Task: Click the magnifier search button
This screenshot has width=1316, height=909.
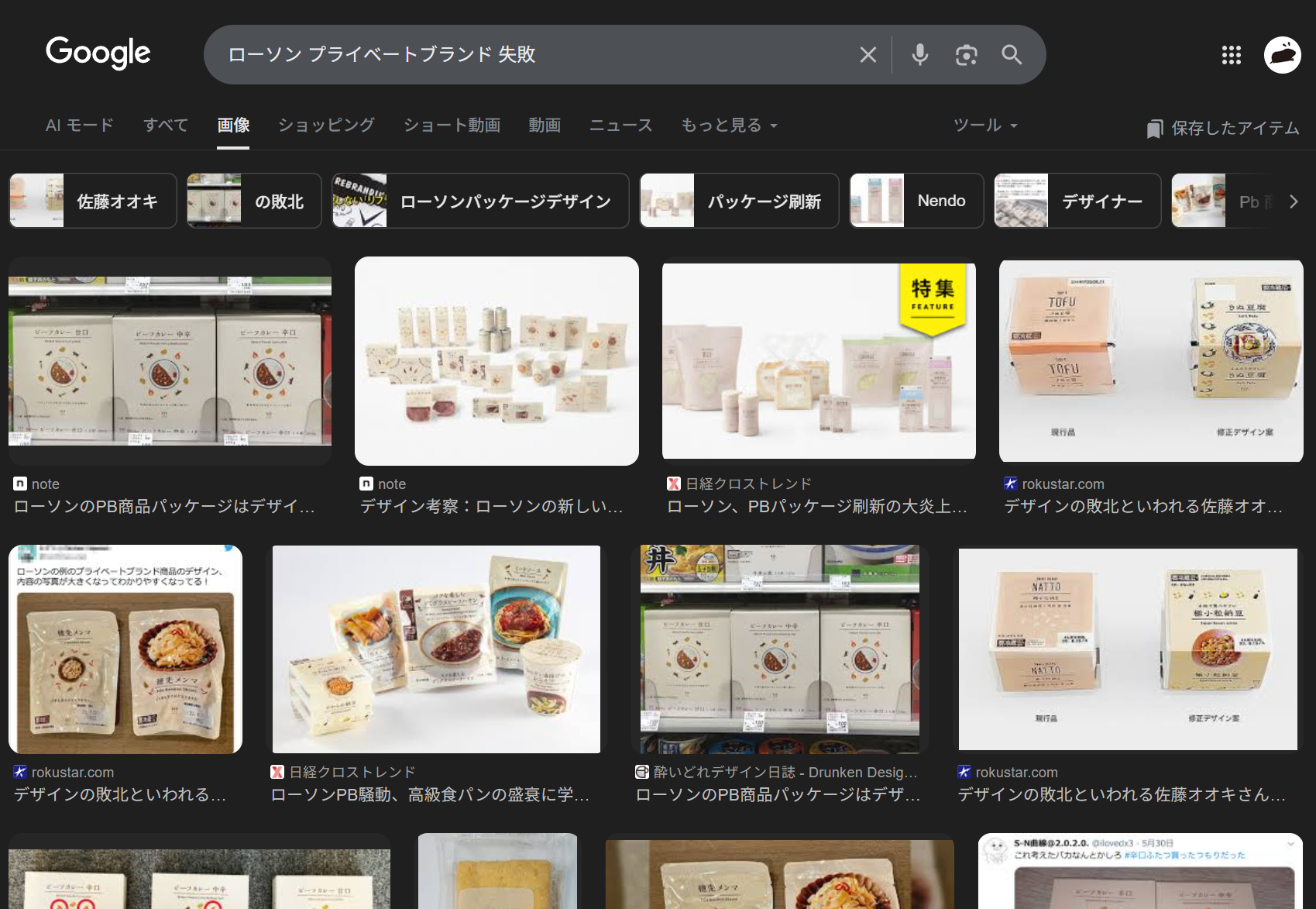Action: pyautogui.click(x=1012, y=54)
